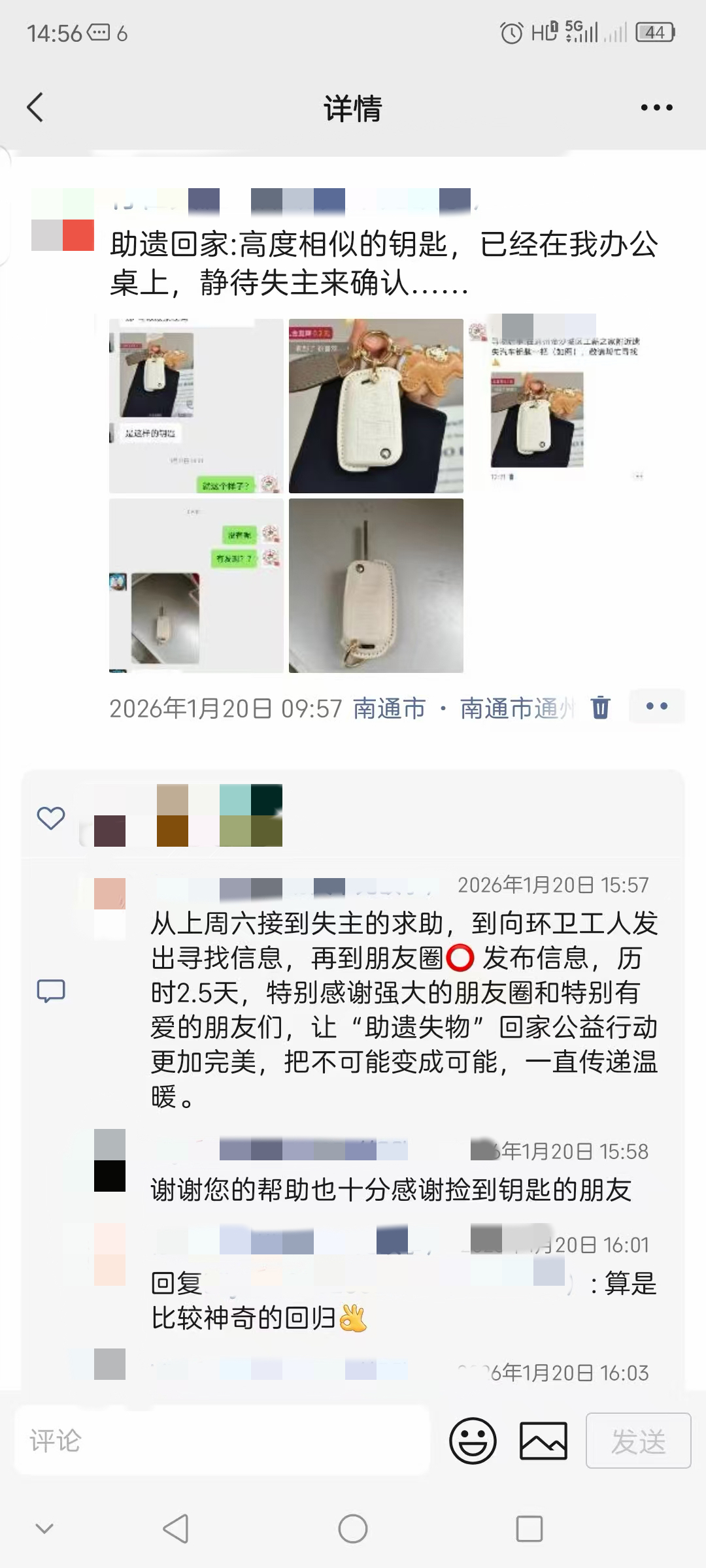The height and width of the screenshot is (1568, 706).
Task: Tap the heart likes icon
Action: click(51, 818)
